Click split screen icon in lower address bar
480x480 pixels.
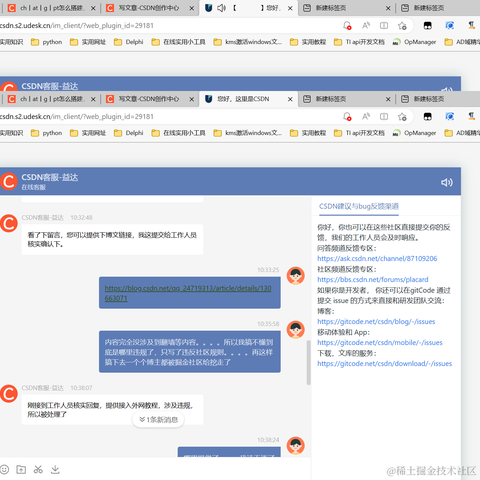[x=384, y=117]
